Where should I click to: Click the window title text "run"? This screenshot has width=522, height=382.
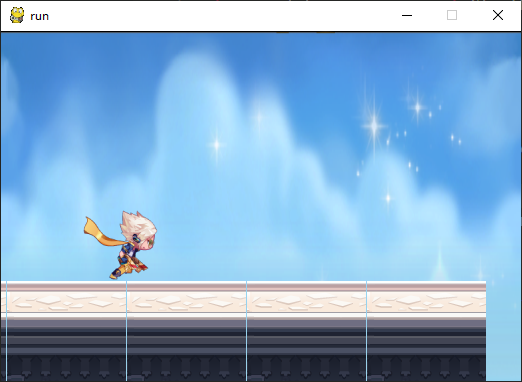point(39,16)
